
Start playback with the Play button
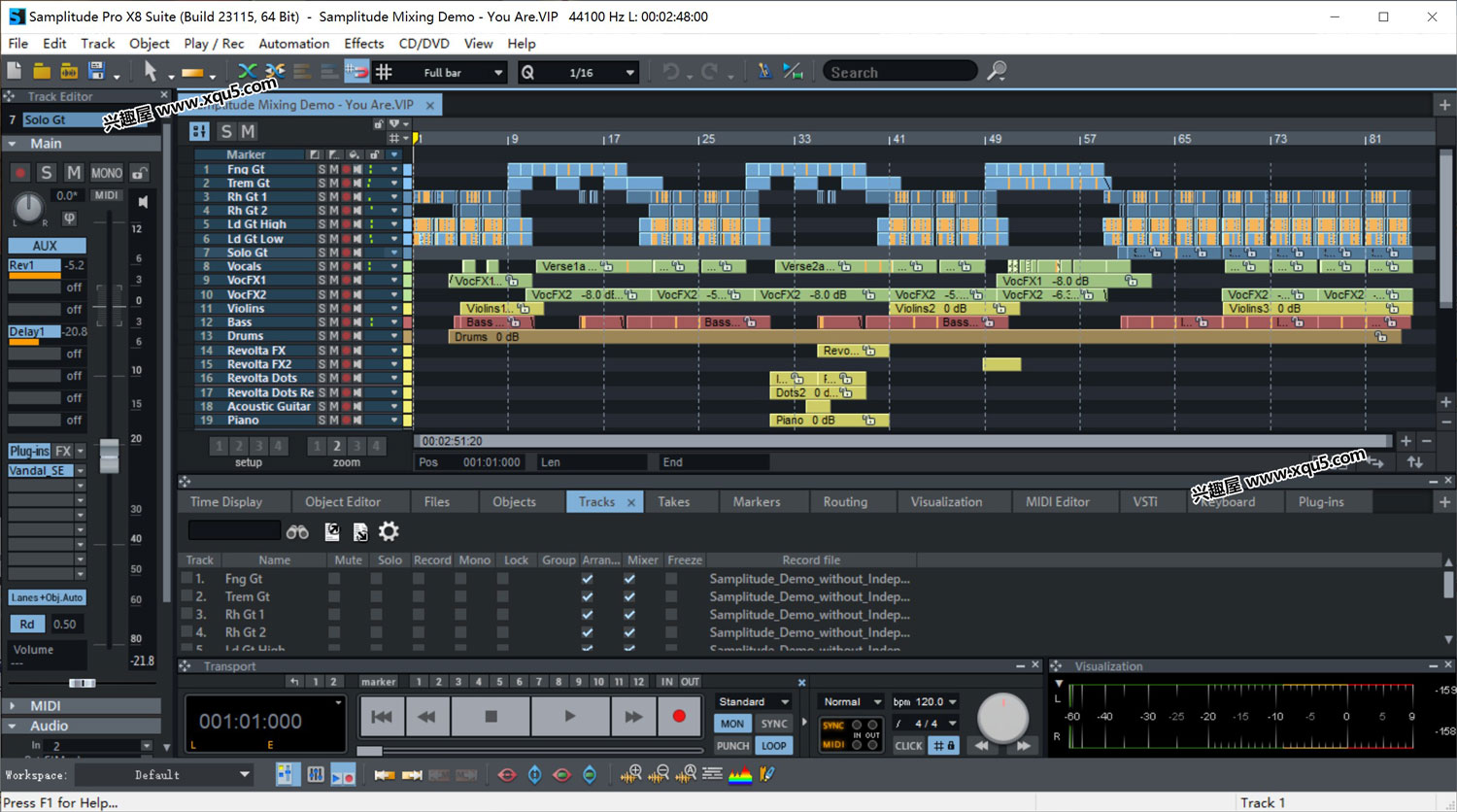click(570, 716)
